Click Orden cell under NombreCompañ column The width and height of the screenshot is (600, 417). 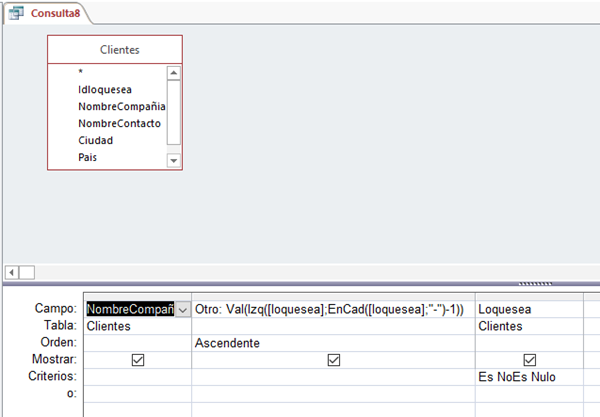[x=138, y=343]
